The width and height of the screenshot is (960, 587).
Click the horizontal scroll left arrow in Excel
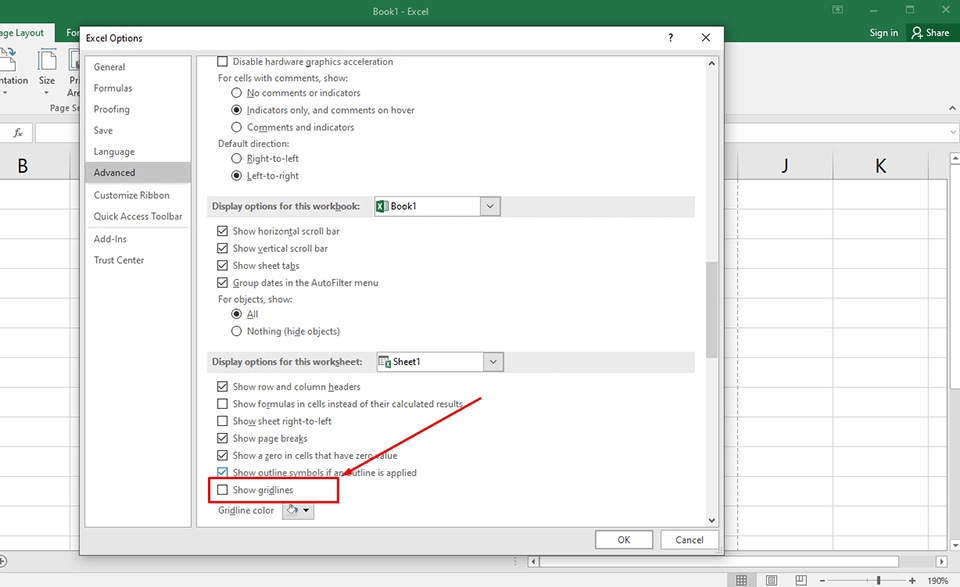coord(533,561)
